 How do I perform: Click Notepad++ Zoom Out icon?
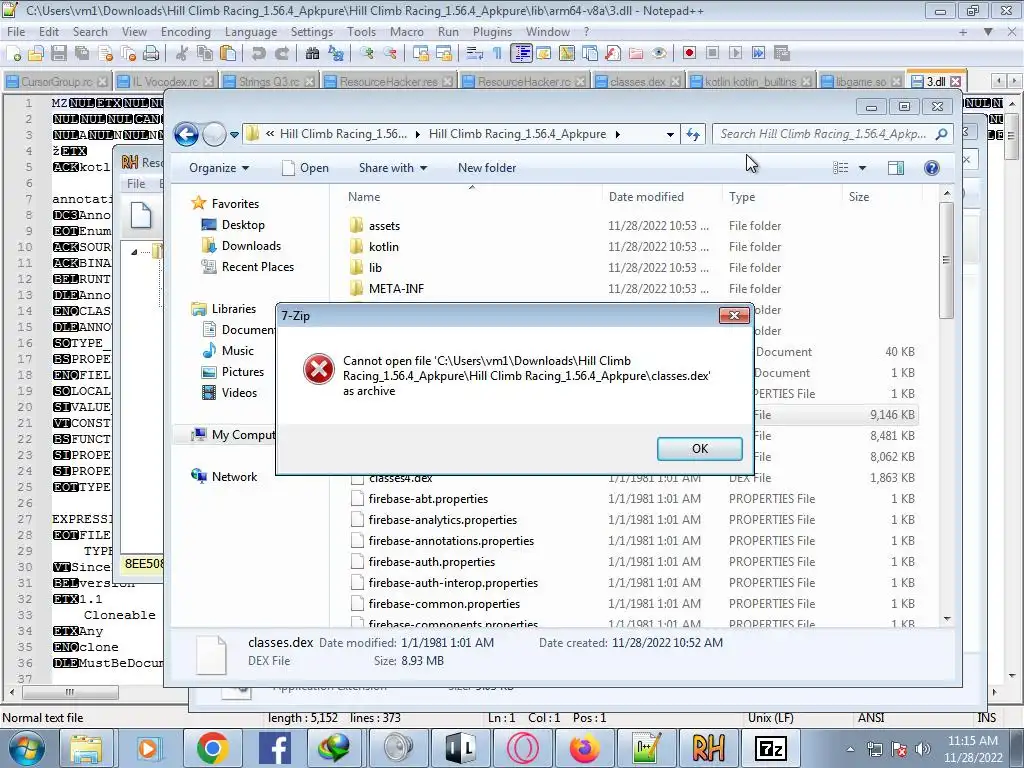[x=390, y=54]
